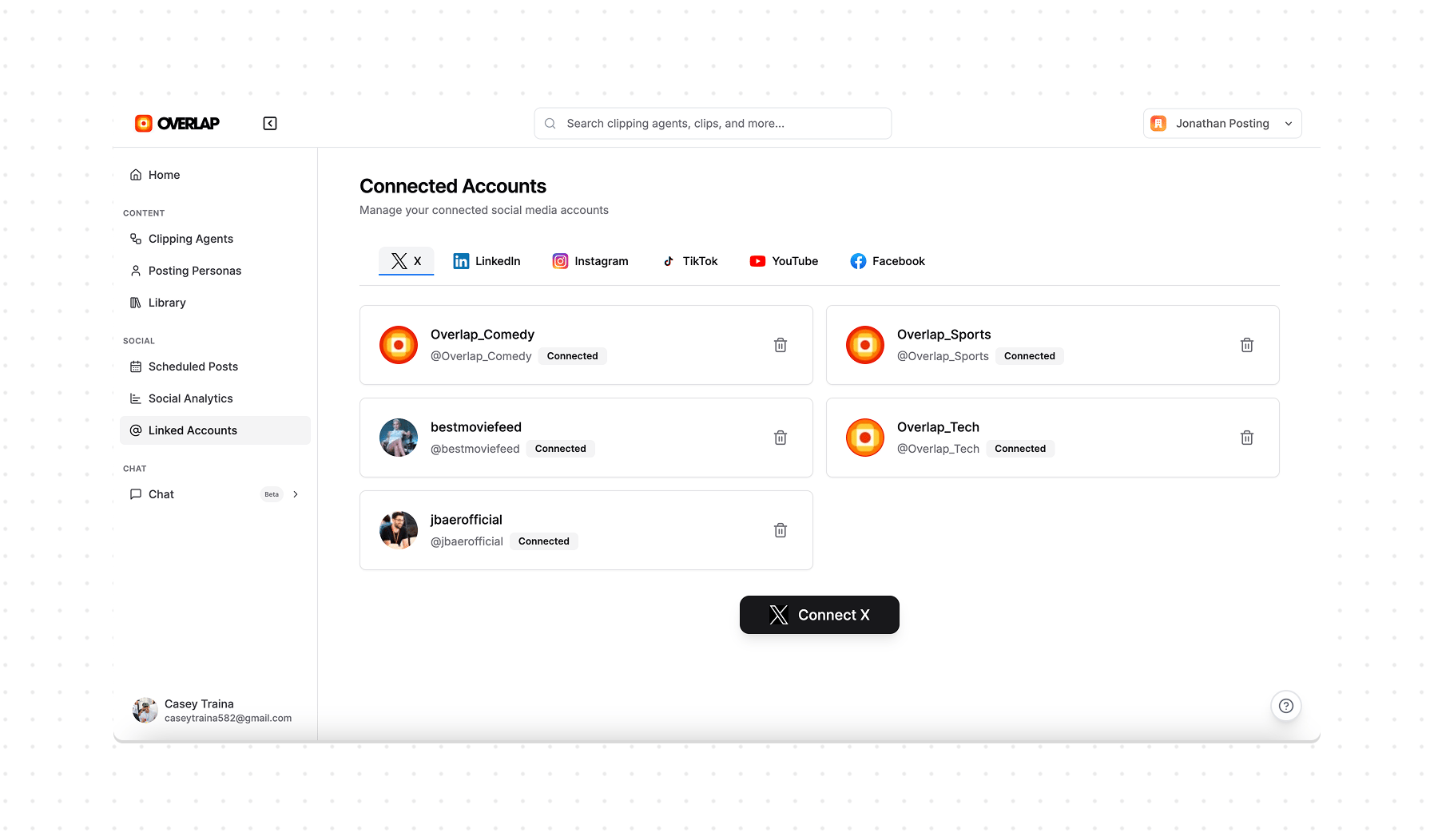Switch to the TikTok tab

(x=690, y=261)
